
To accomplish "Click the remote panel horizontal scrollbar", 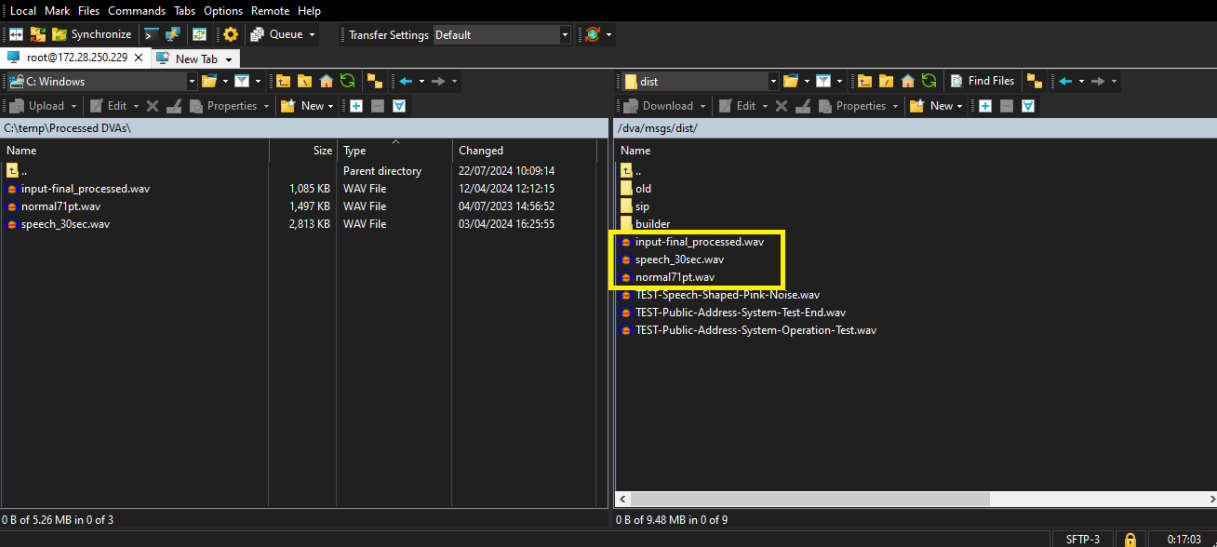I will coord(800,498).
